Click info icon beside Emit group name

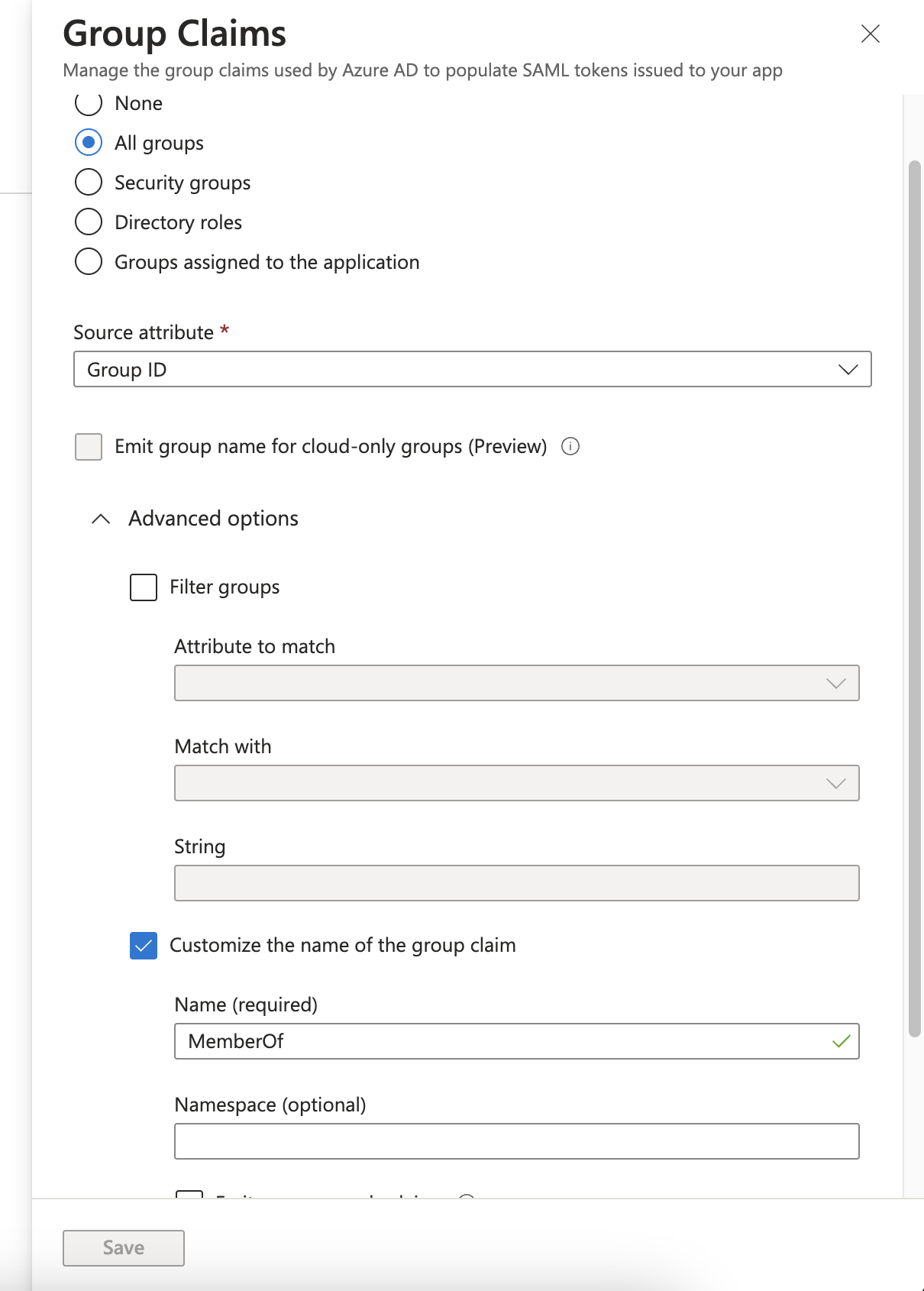pyautogui.click(x=570, y=446)
